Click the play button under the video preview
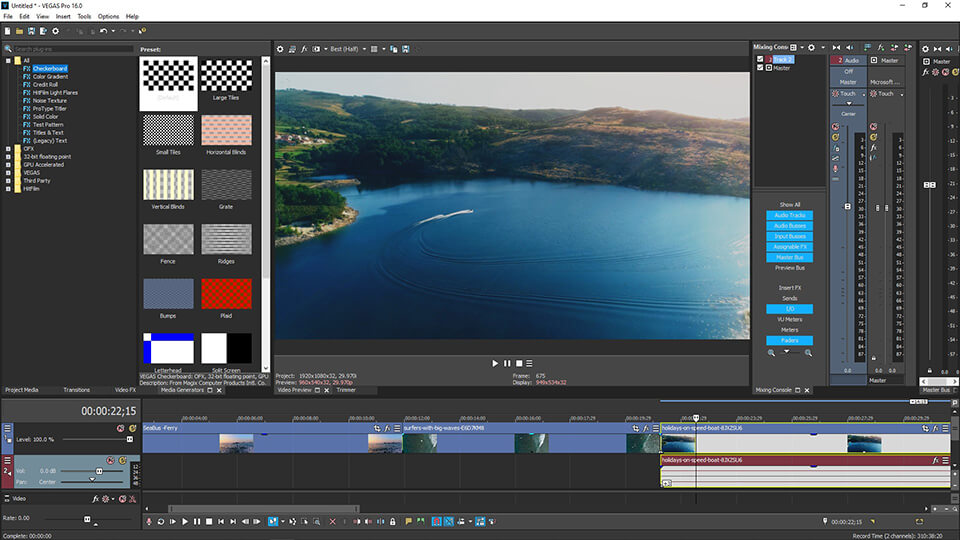This screenshot has width=960, height=540. 495,363
